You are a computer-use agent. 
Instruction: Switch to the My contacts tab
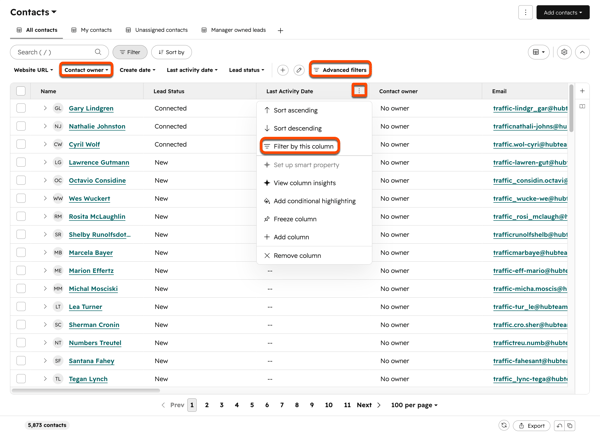(x=91, y=30)
